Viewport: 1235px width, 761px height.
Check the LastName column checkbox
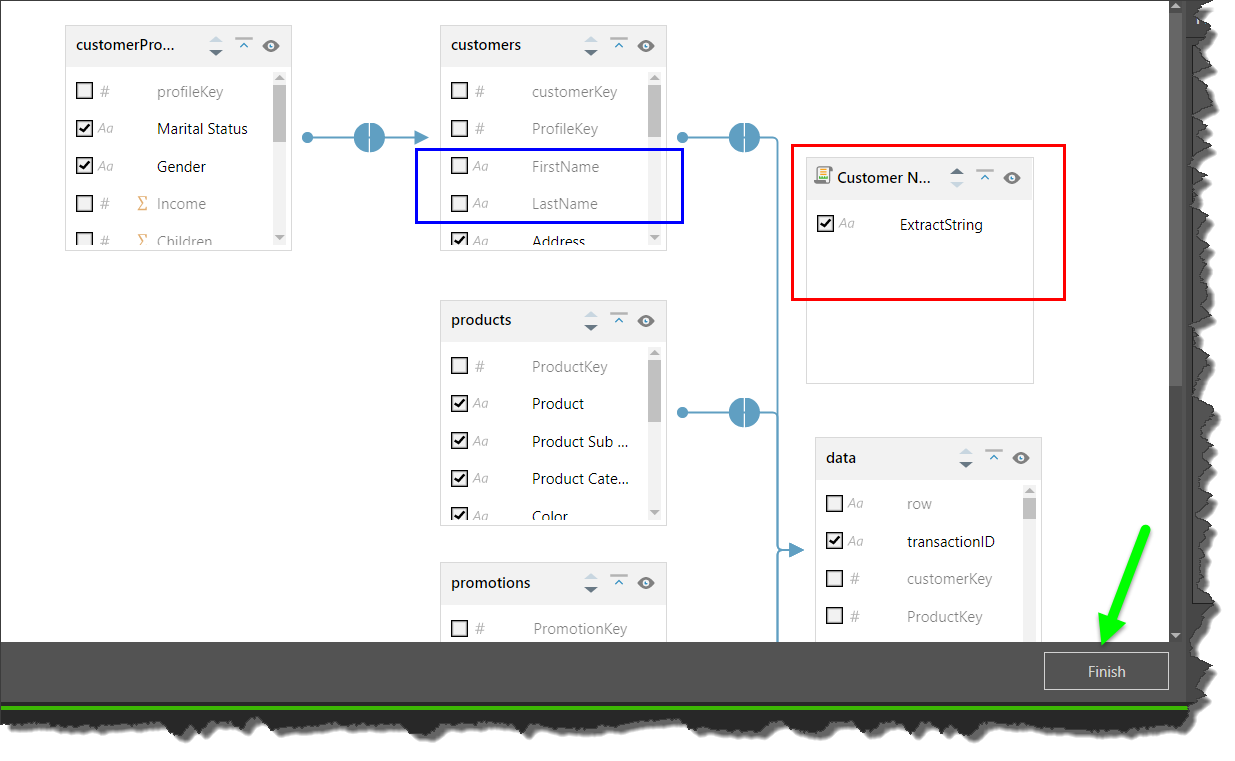[460, 203]
